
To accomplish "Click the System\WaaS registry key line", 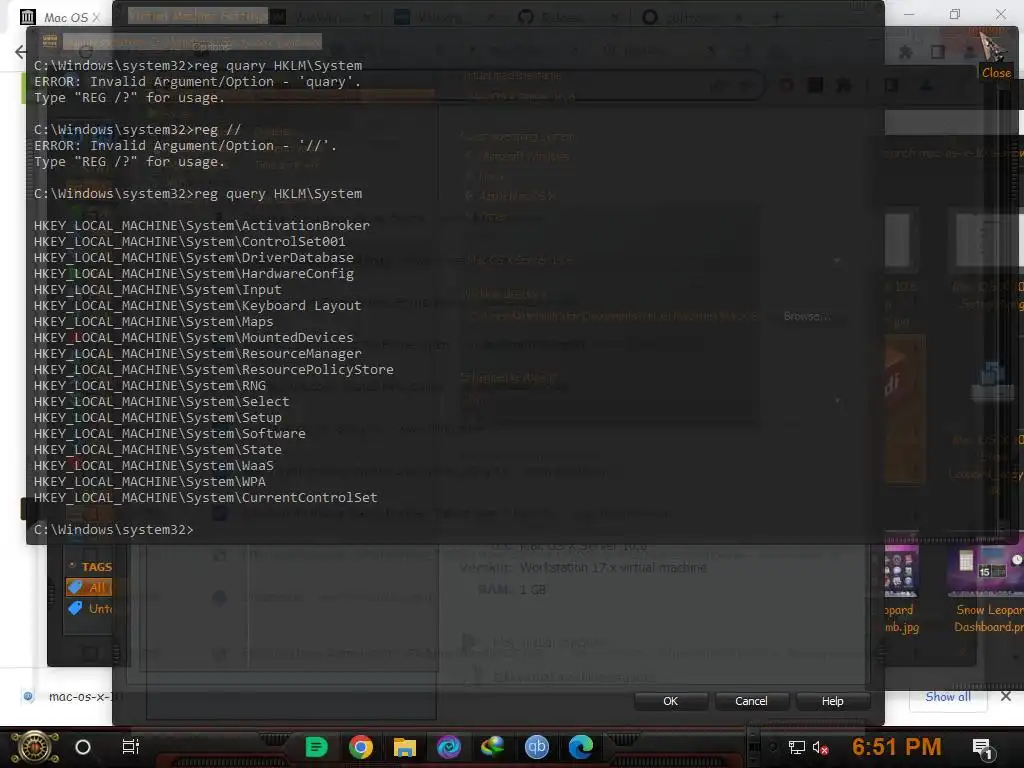I will [153, 466].
